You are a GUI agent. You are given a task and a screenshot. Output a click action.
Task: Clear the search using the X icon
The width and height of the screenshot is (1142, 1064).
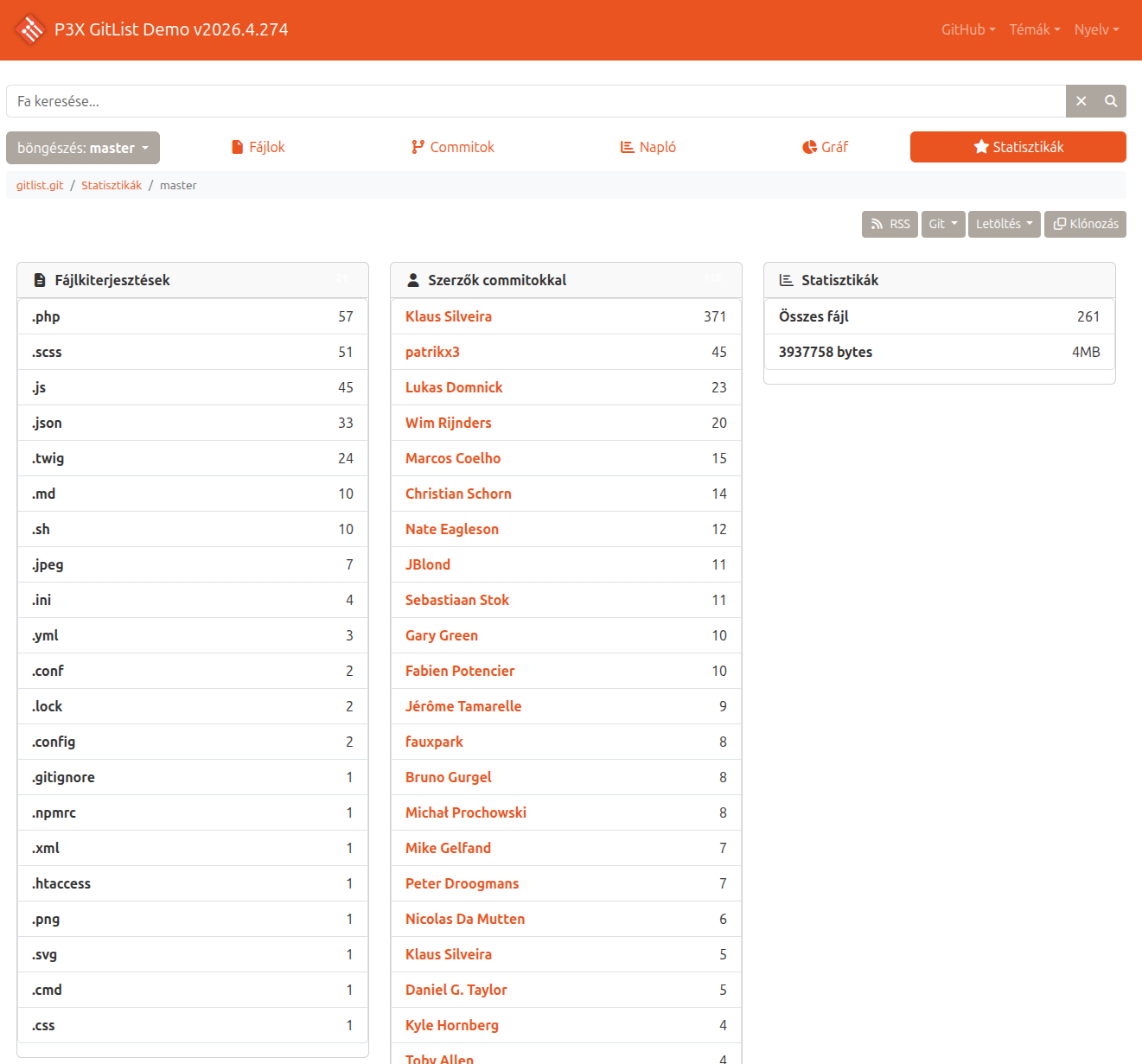[x=1081, y=101]
